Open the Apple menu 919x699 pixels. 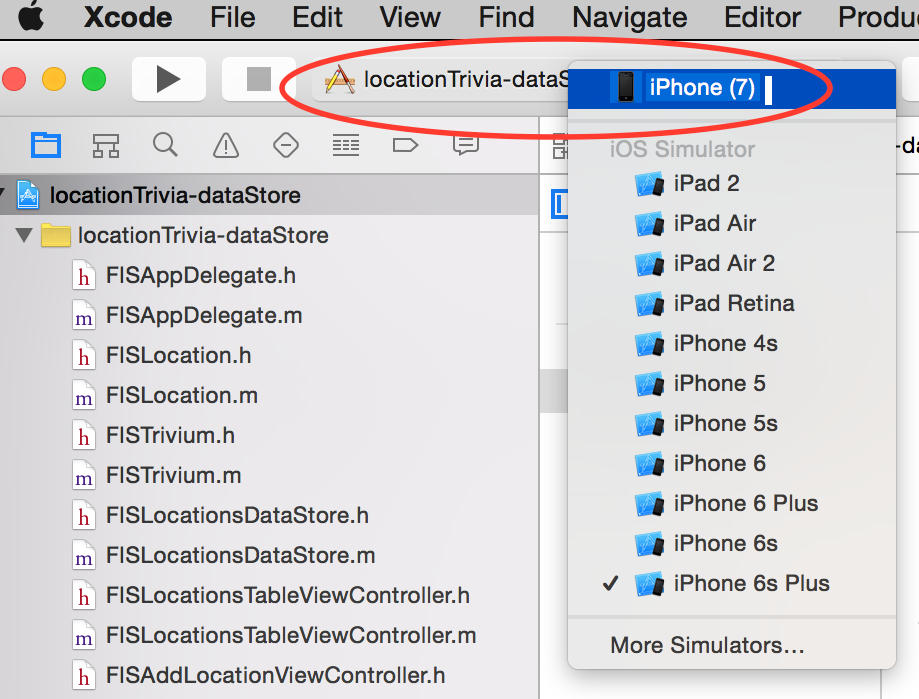click(x=32, y=17)
